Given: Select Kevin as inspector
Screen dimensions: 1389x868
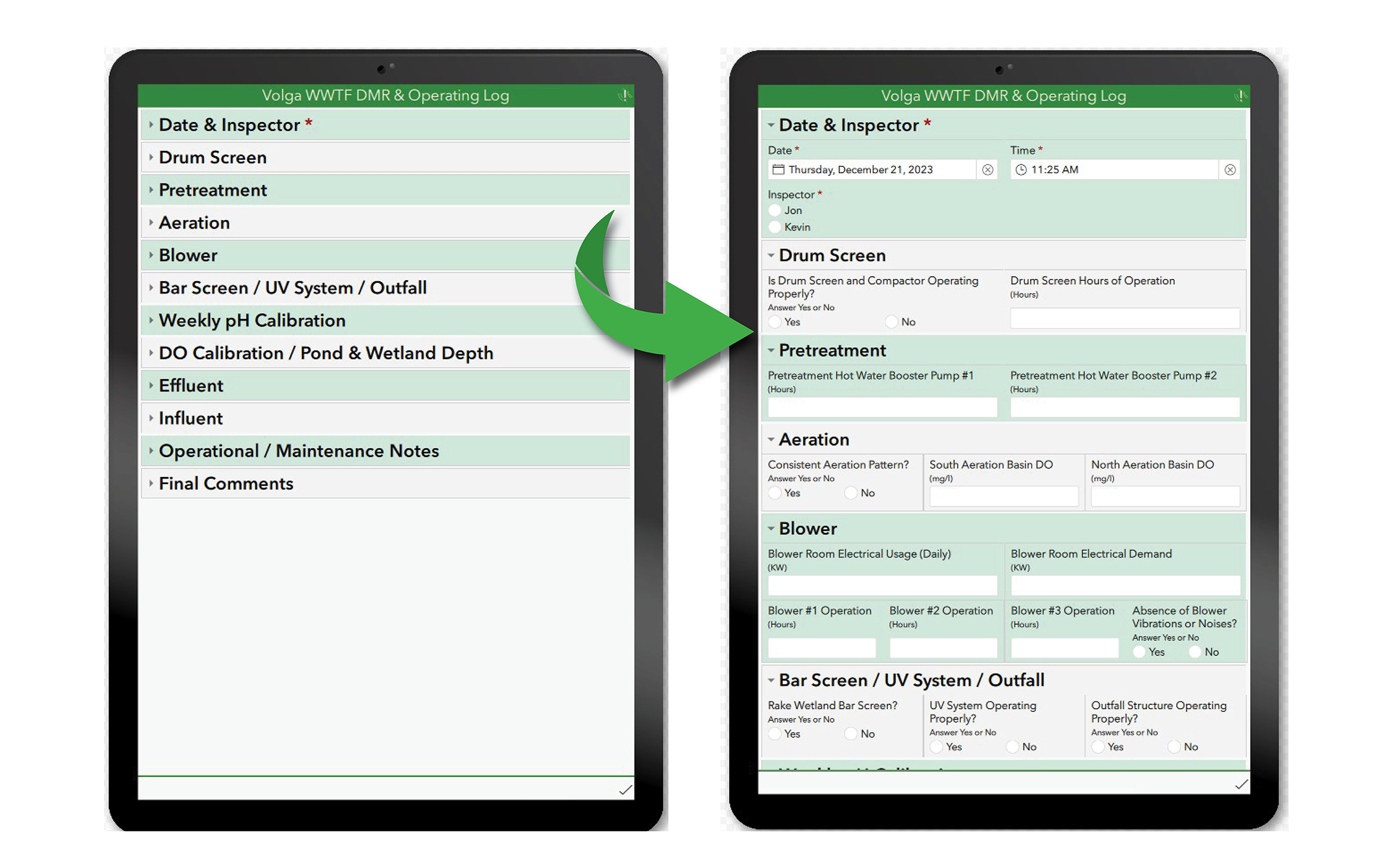Looking at the screenshot, I should pos(775,227).
